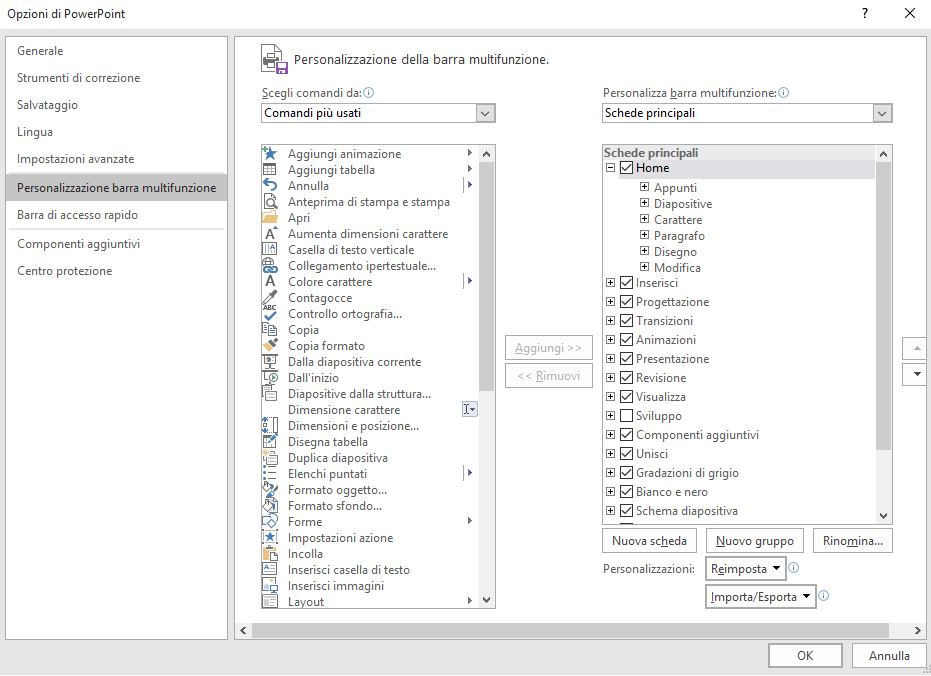Screen dimensions: 931x676
Task: Click the Incolla clipboard icon
Action: (270, 554)
